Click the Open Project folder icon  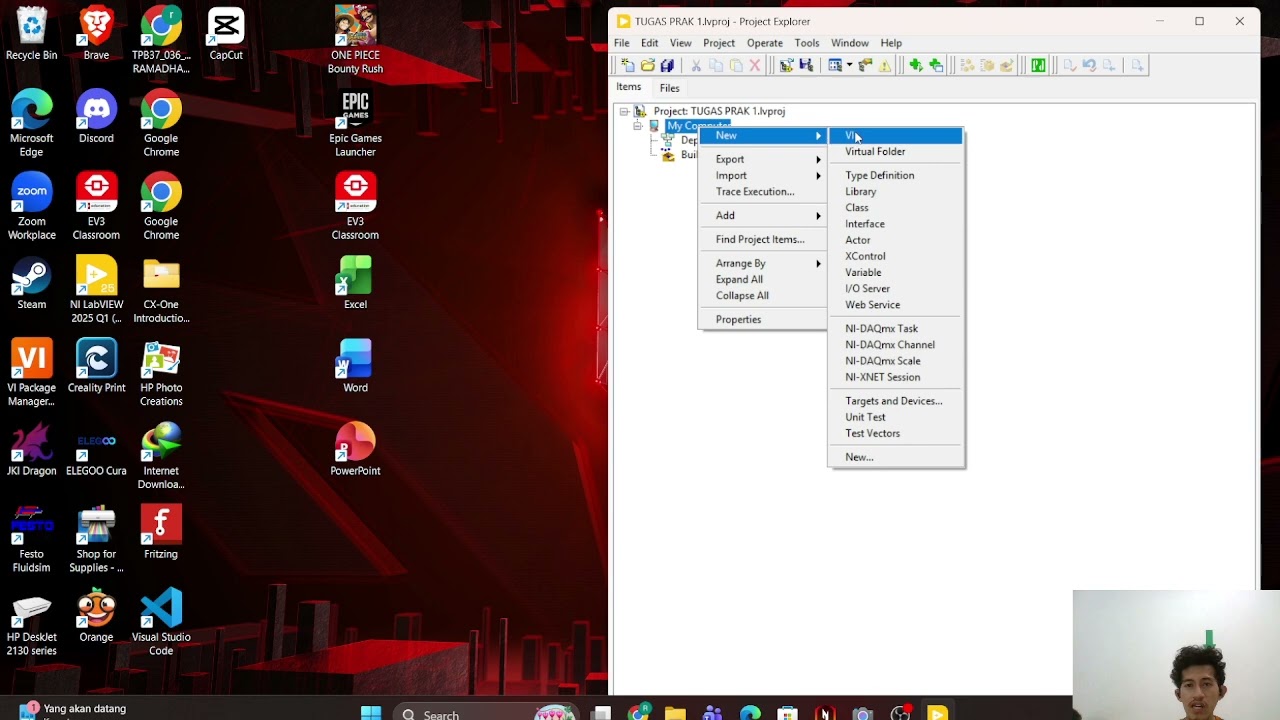point(648,65)
